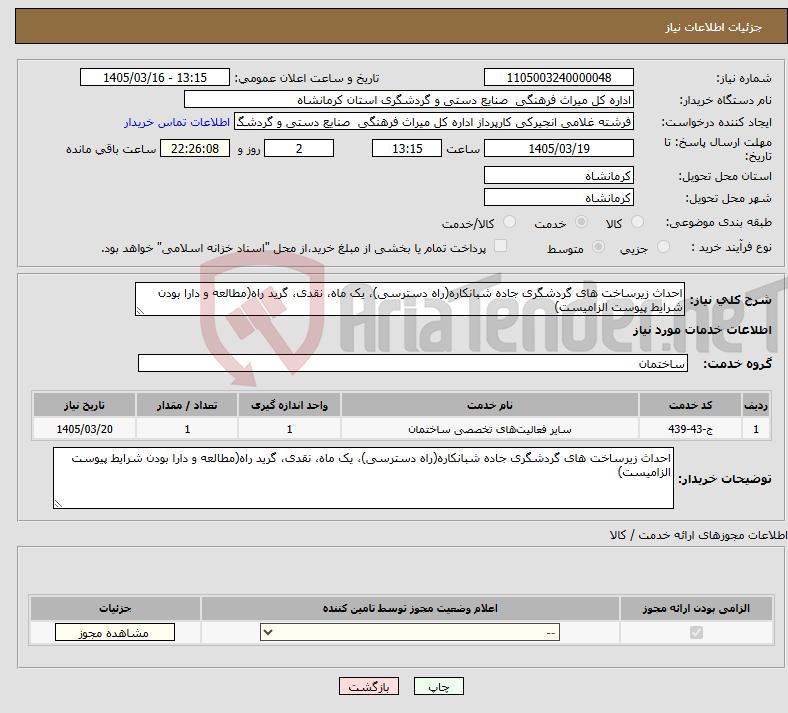Click the تاریخ نیاز column header
The image size is (788, 713).
coord(84,405)
